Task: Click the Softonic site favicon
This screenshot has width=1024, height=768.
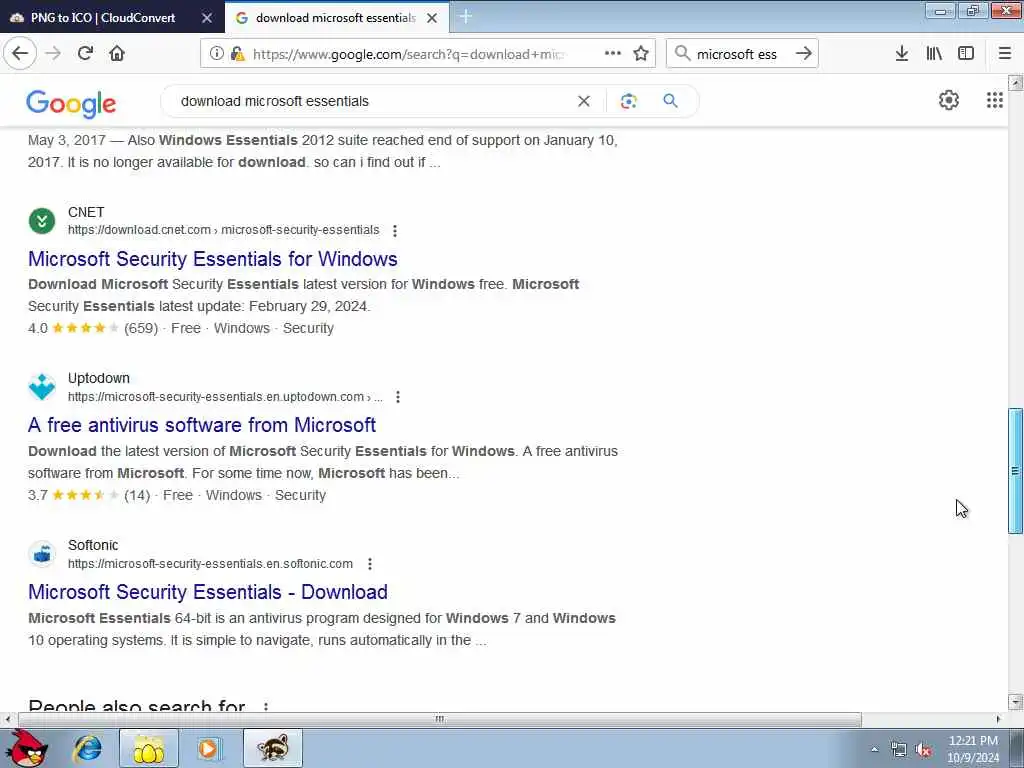Action: click(x=42, y=554)
